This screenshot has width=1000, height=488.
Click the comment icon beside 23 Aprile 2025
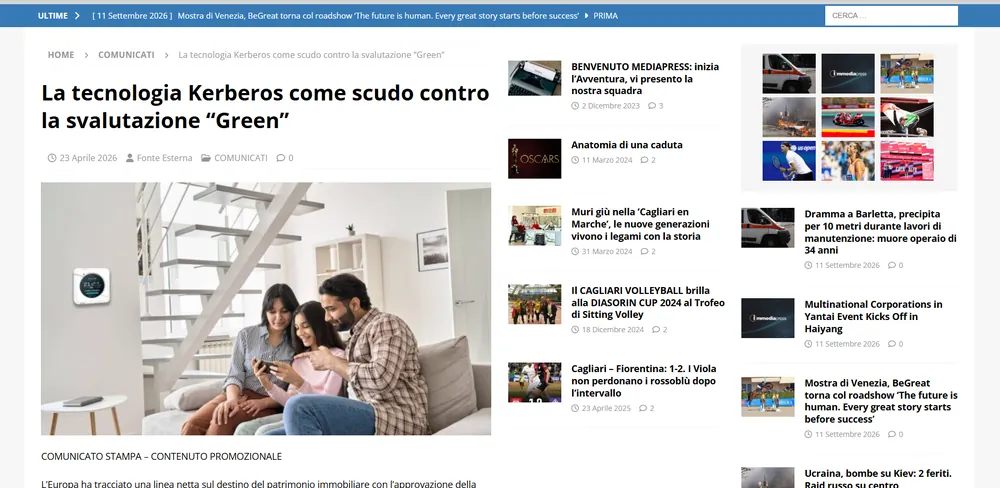(643, 408)
